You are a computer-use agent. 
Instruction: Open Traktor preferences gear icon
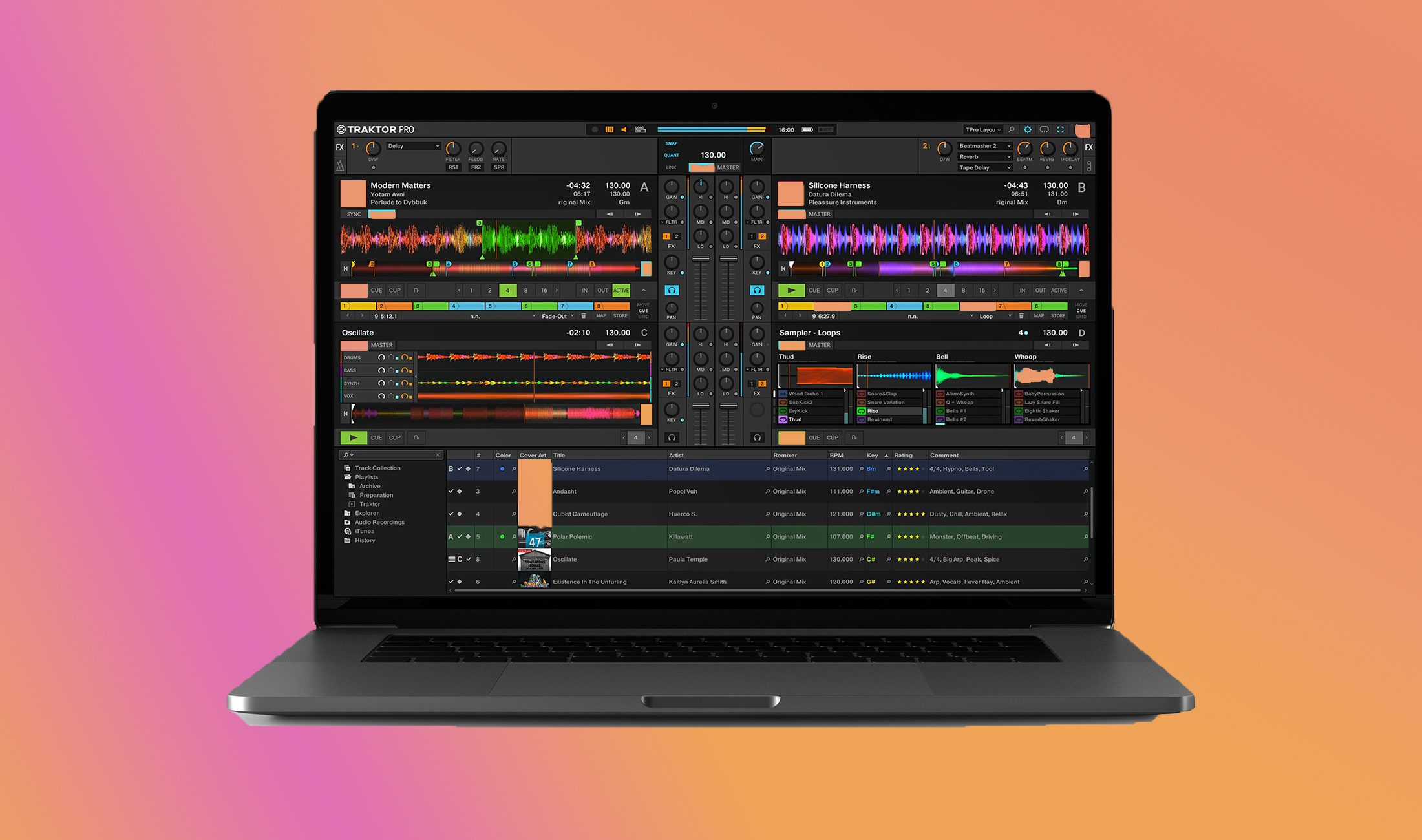pyautogui.click(x=1028, y=130)
